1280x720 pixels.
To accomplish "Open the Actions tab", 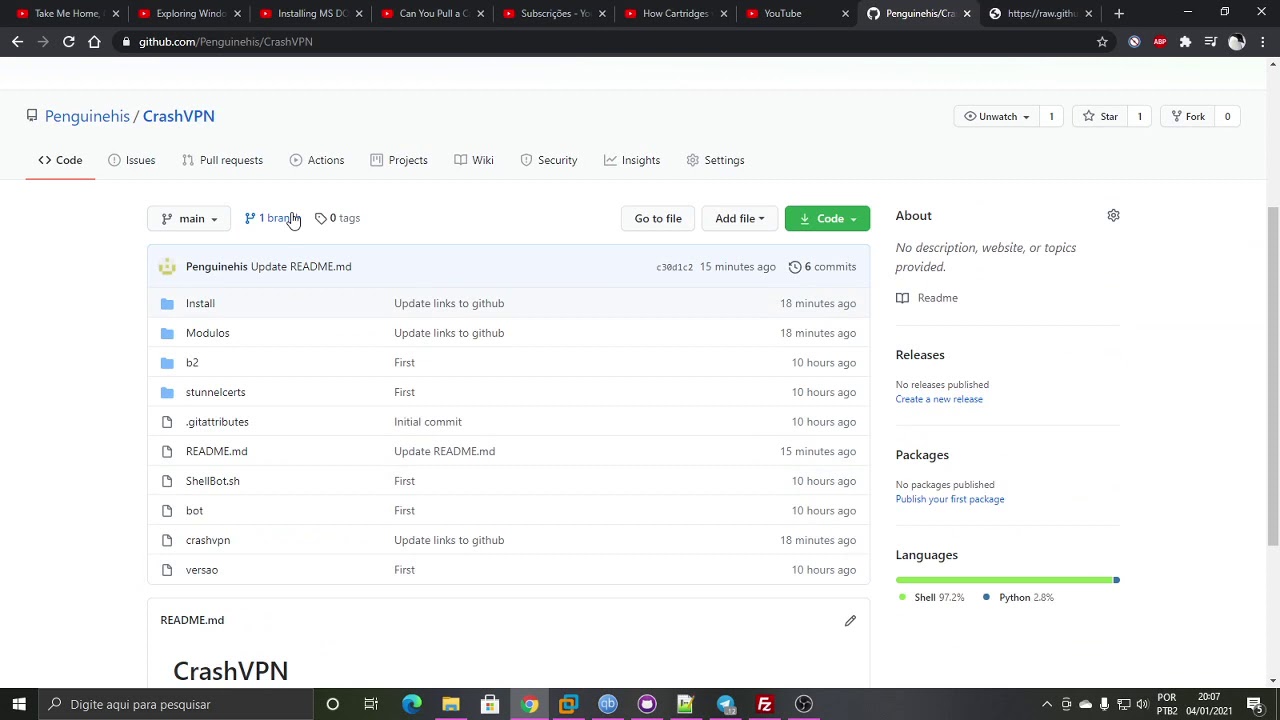I will click(316, 160).
